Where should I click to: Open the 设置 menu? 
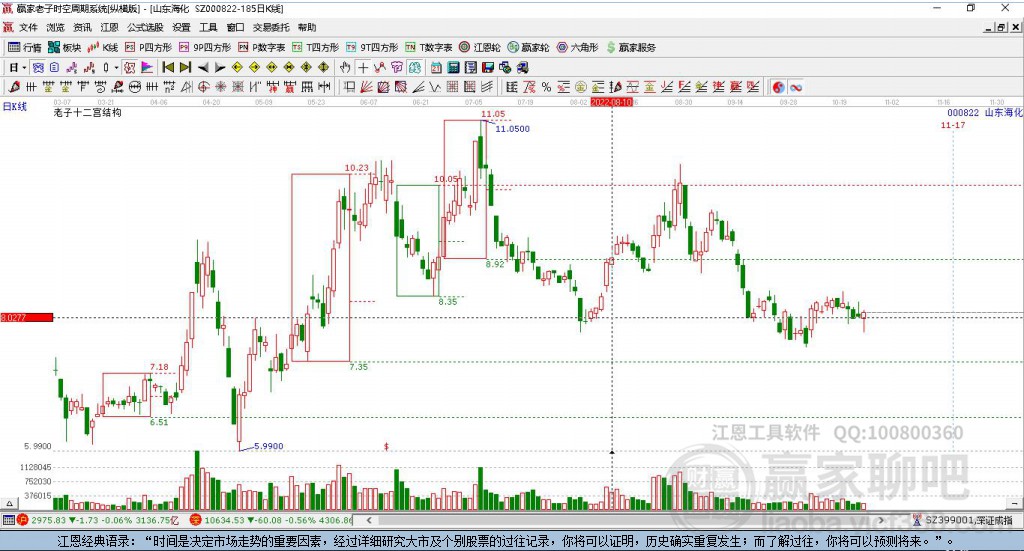[x=181, y=27]
